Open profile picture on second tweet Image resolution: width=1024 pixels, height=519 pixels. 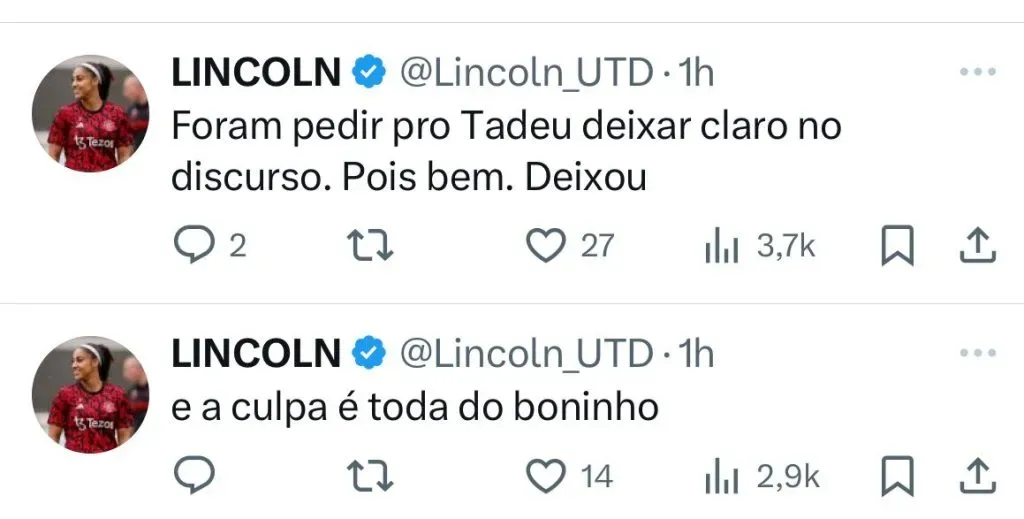point(90,394)
